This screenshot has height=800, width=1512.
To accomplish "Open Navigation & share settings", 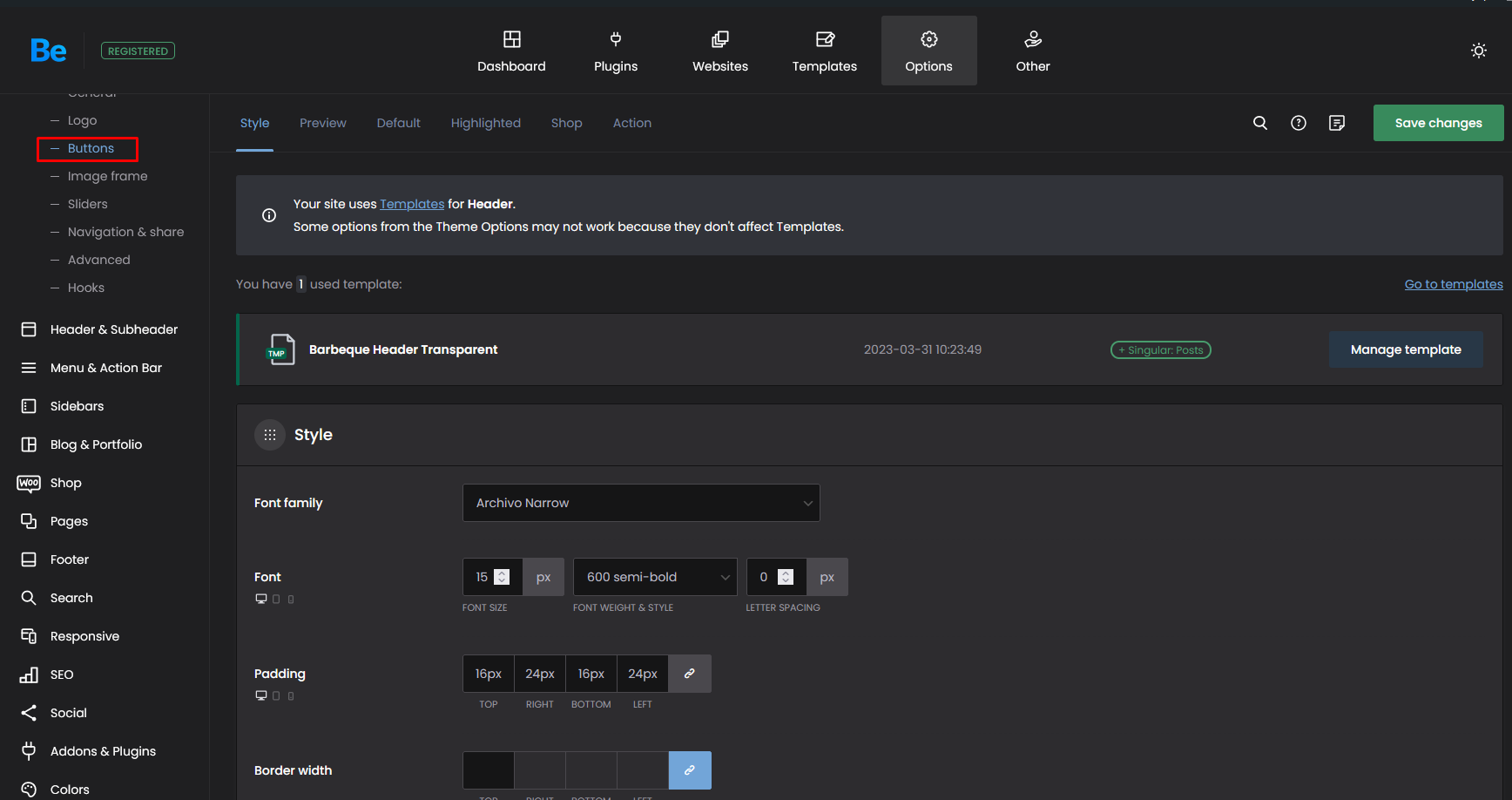I will pyautogui.click(x=126, y=232).
